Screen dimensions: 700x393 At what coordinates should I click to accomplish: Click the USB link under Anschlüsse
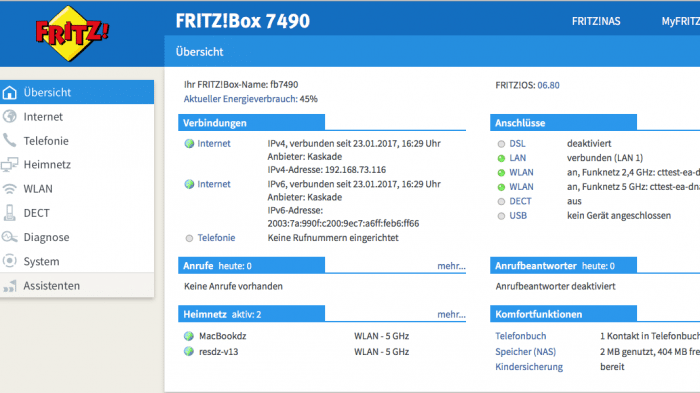point(518,215)
